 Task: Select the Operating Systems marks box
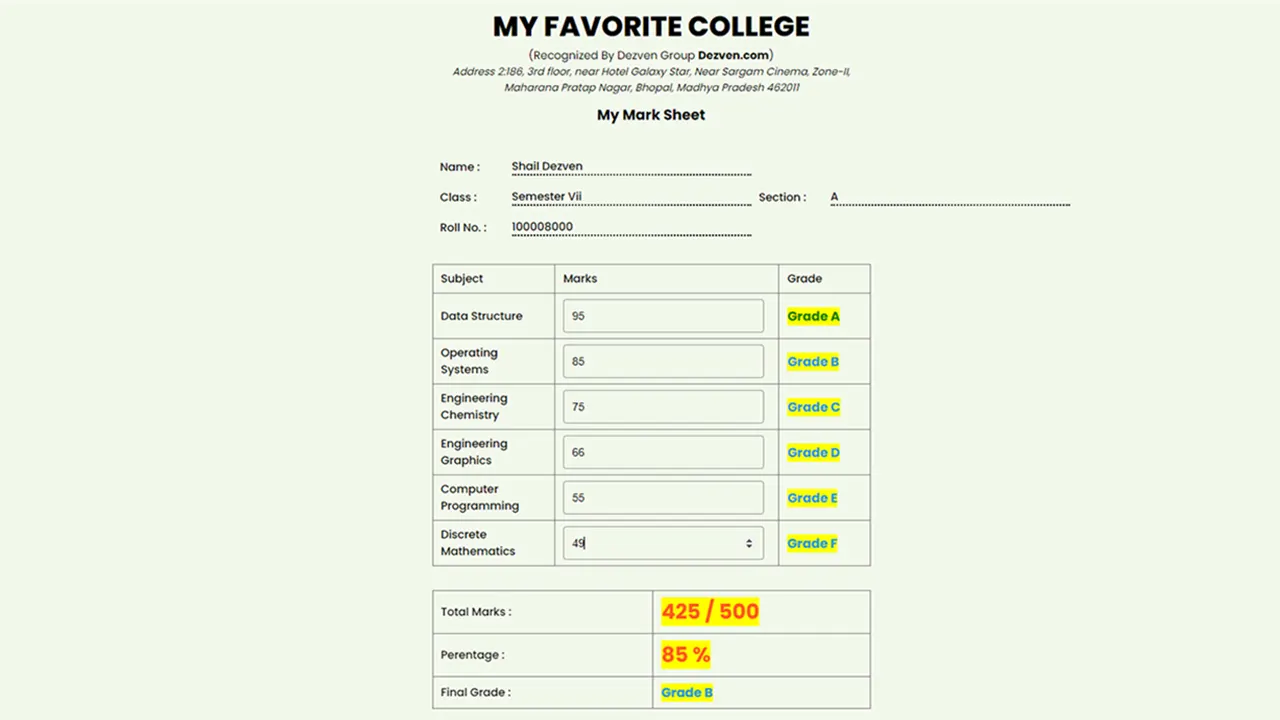(662, 361)
